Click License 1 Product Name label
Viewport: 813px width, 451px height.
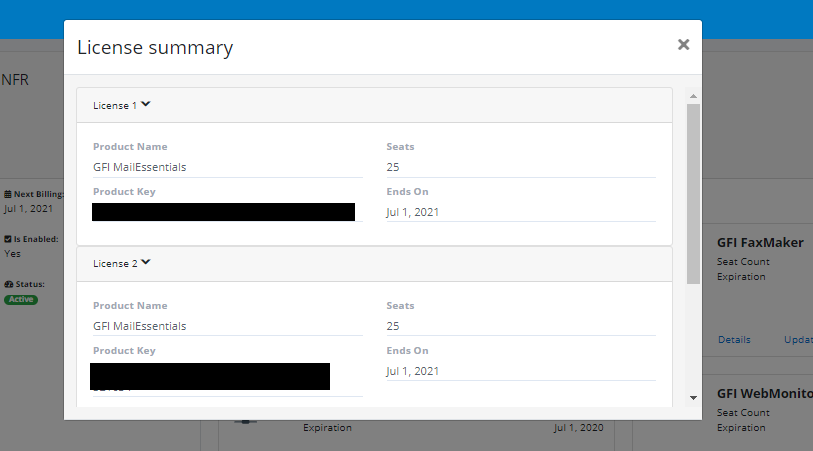coord(130,147)
